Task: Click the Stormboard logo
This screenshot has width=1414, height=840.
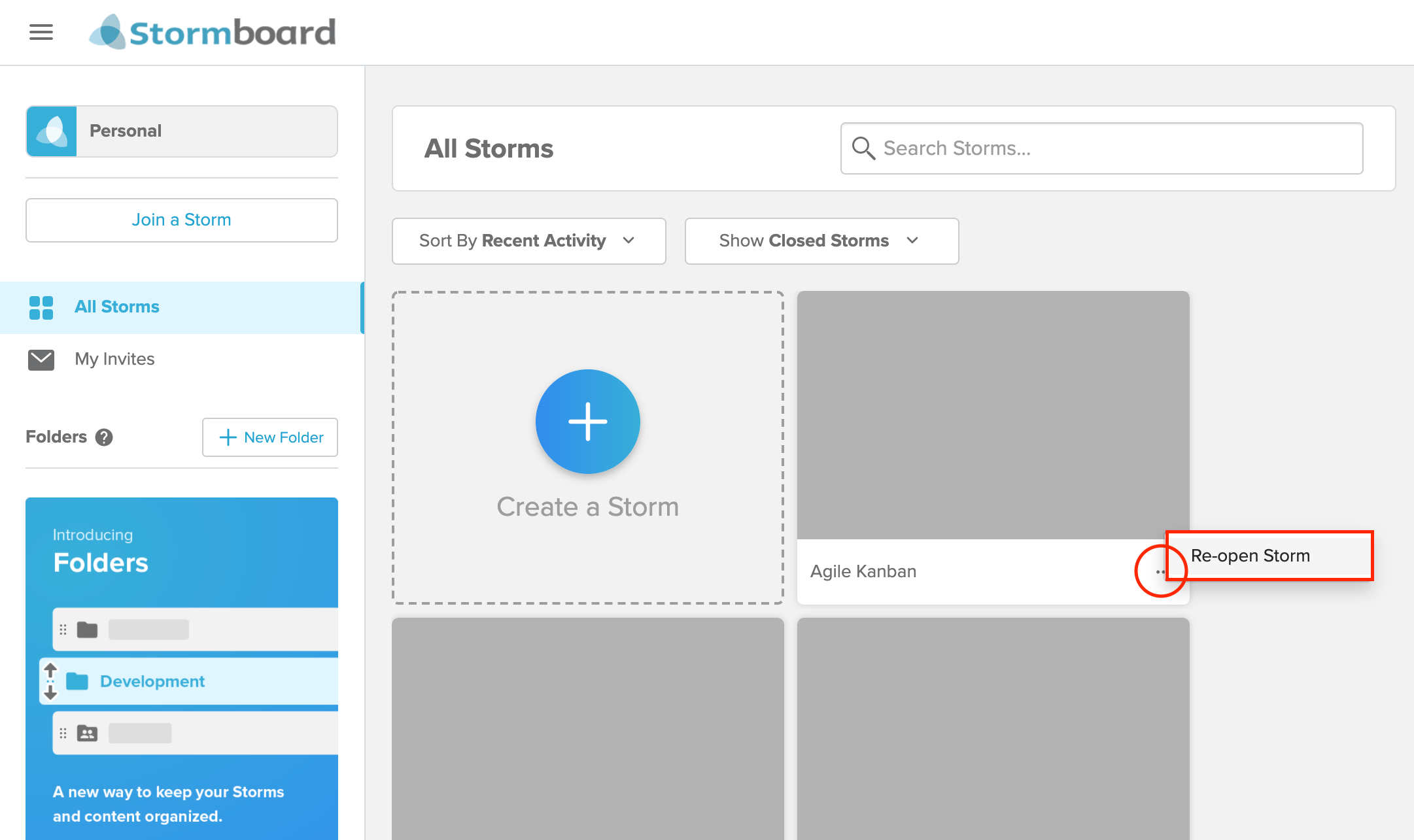Action: click(213, 32)
